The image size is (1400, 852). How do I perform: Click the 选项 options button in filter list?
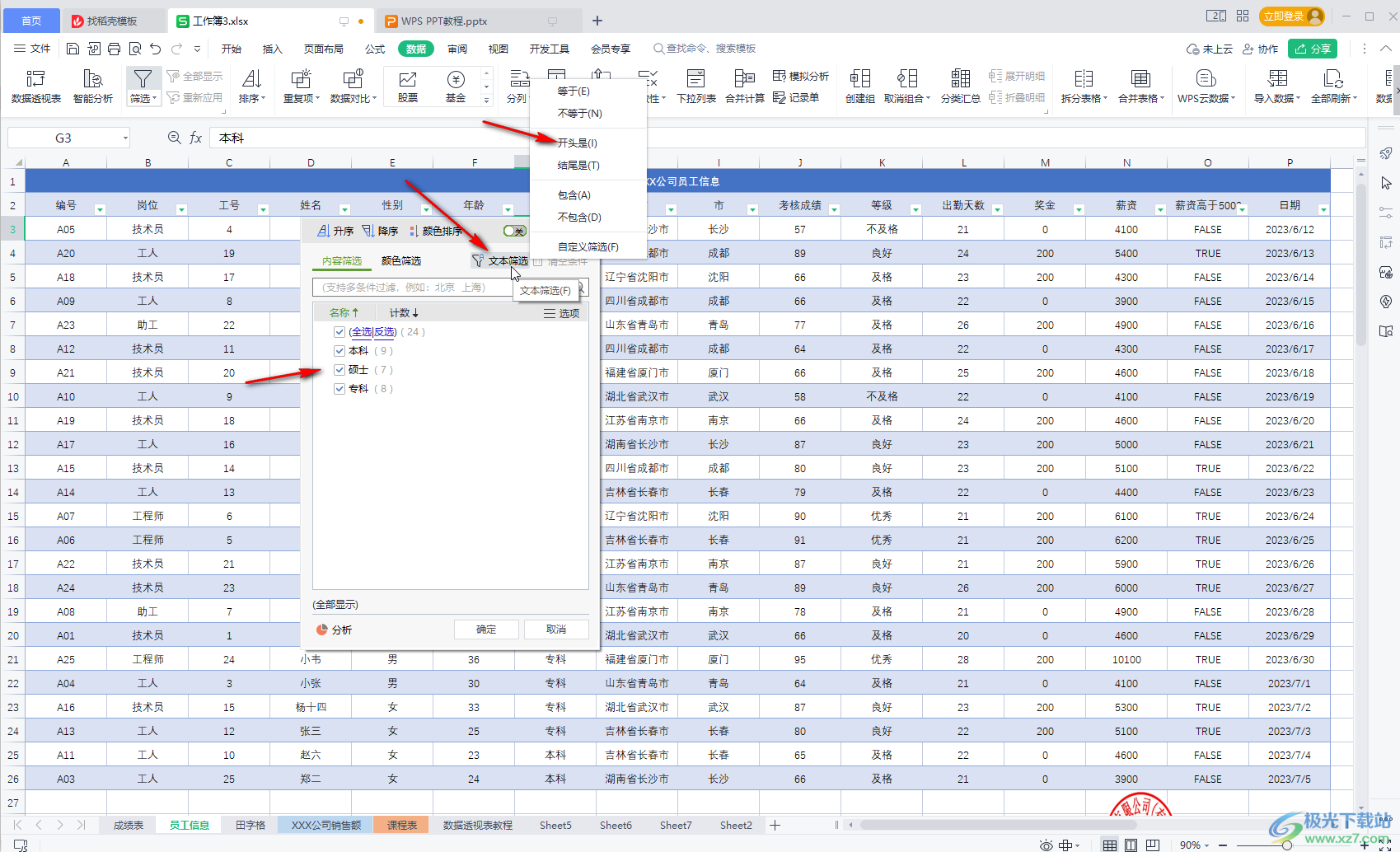click(x=561, y=313)
